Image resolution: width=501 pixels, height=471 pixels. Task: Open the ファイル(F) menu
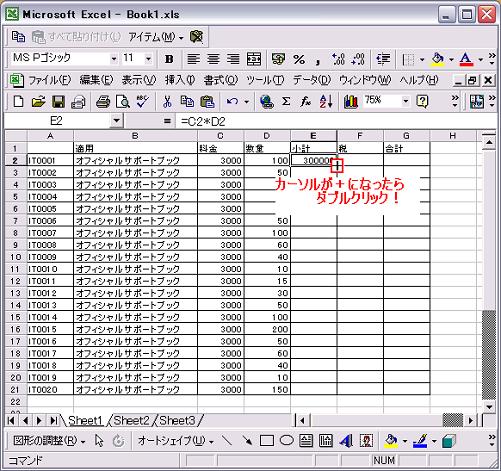[50, 80]
